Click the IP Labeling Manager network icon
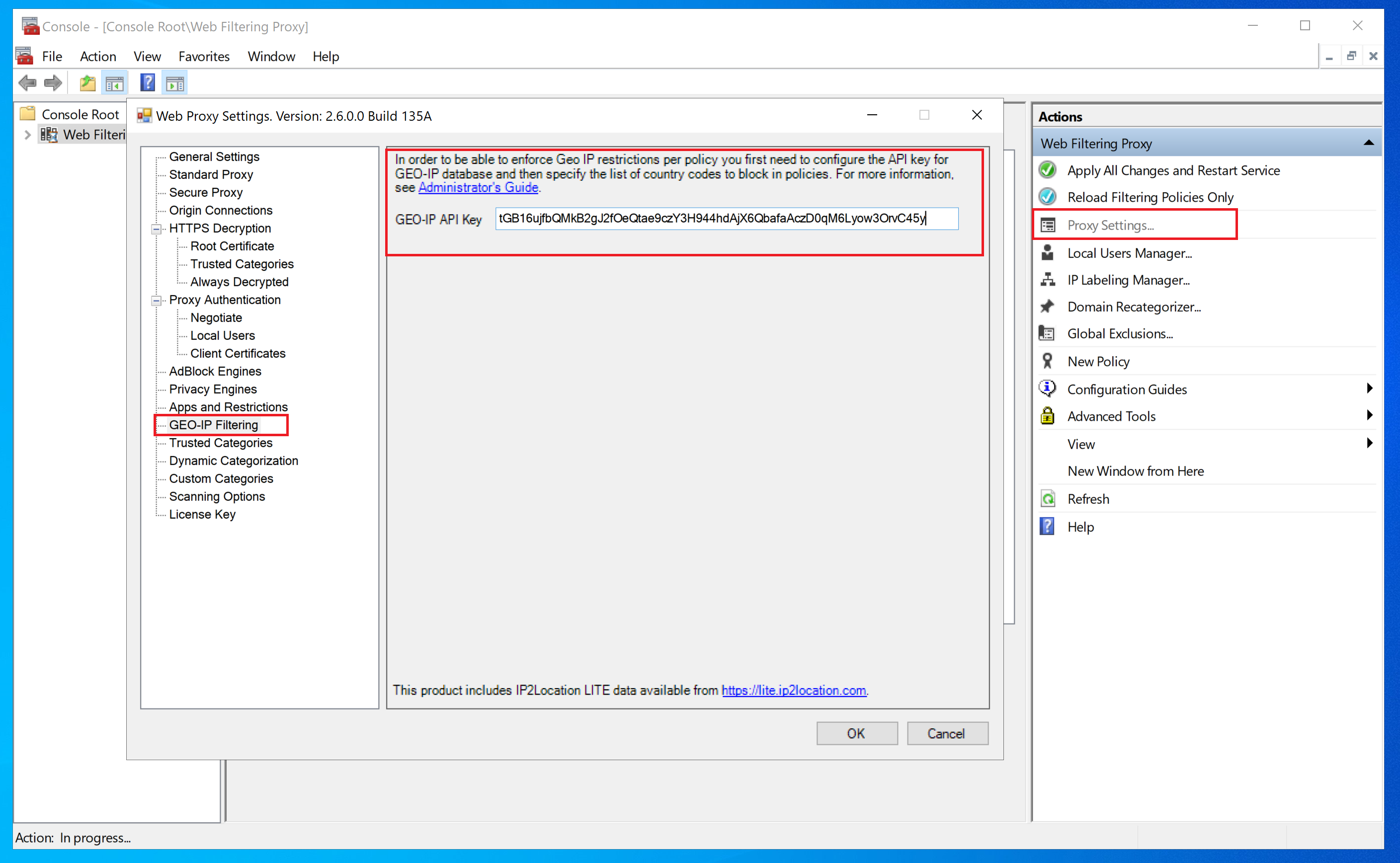Image resolution: width=1400 pixels, height=863 pixels. [x=1048, y=280]
